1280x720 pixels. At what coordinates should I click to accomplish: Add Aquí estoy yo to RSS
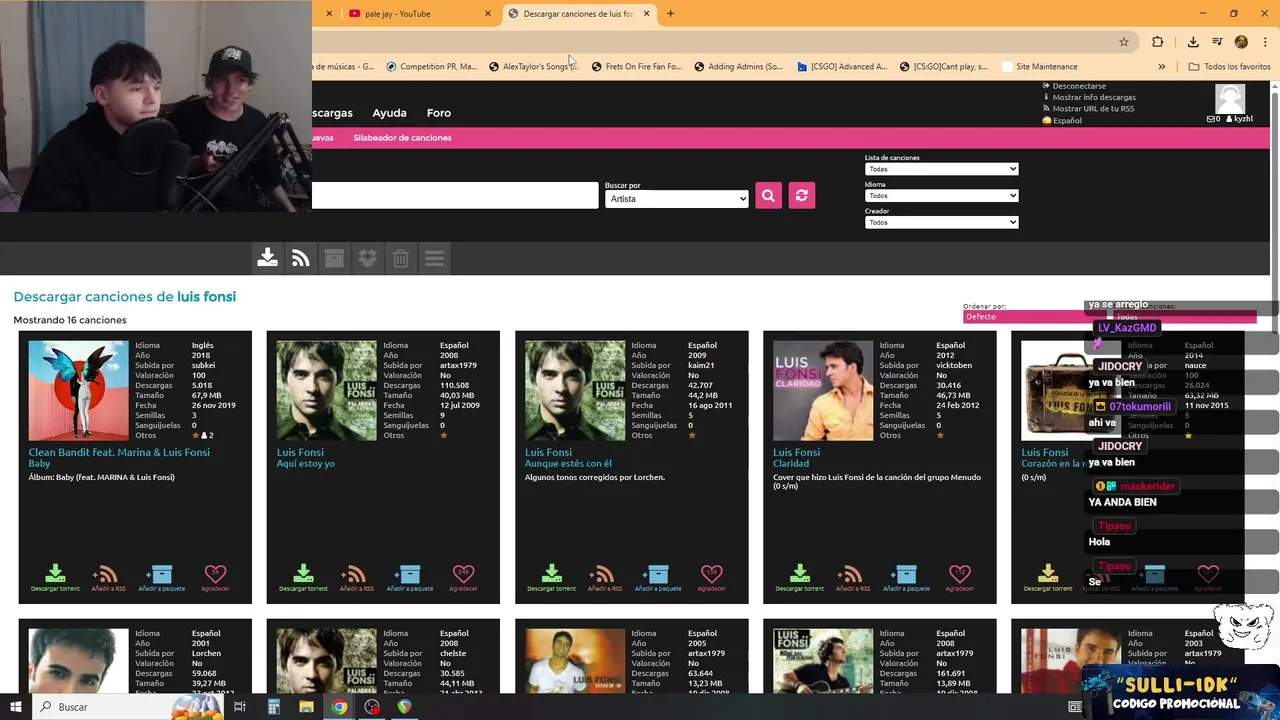(356, 577)
